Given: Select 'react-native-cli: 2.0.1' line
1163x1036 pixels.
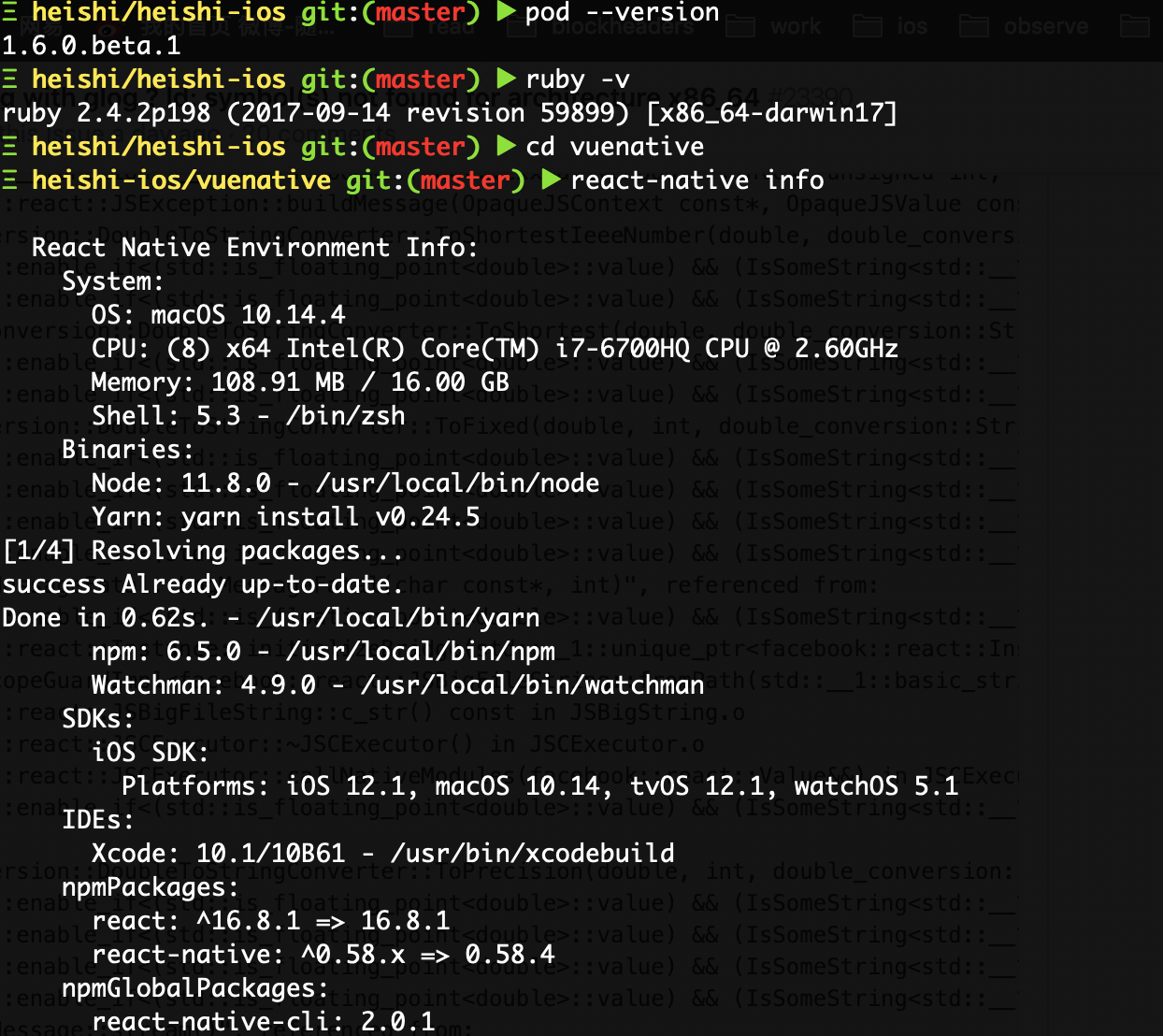Looking at the screenshot, I should point(264,1022).
